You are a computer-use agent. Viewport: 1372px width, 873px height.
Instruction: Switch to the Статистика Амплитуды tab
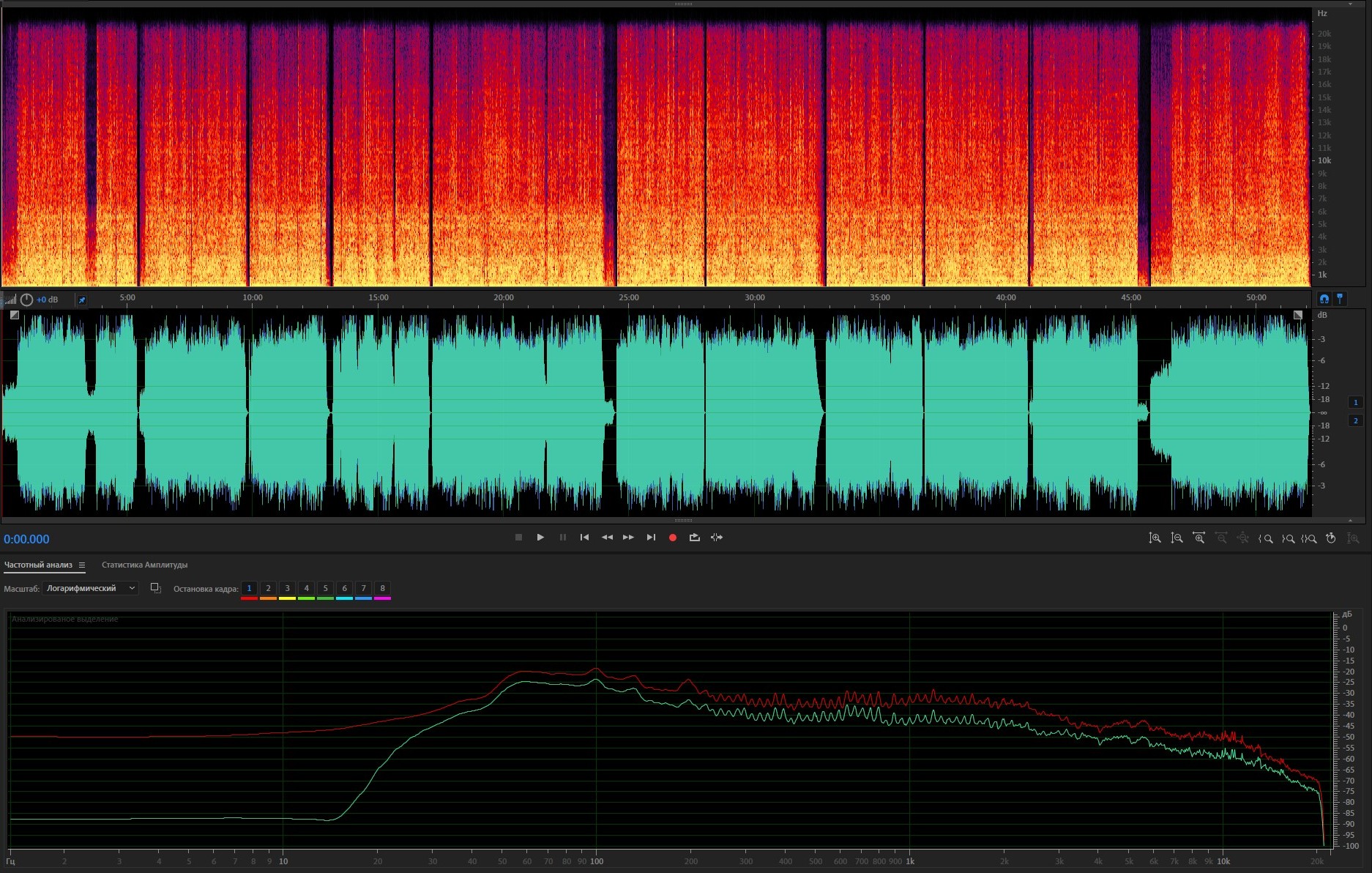click(144, 565)
